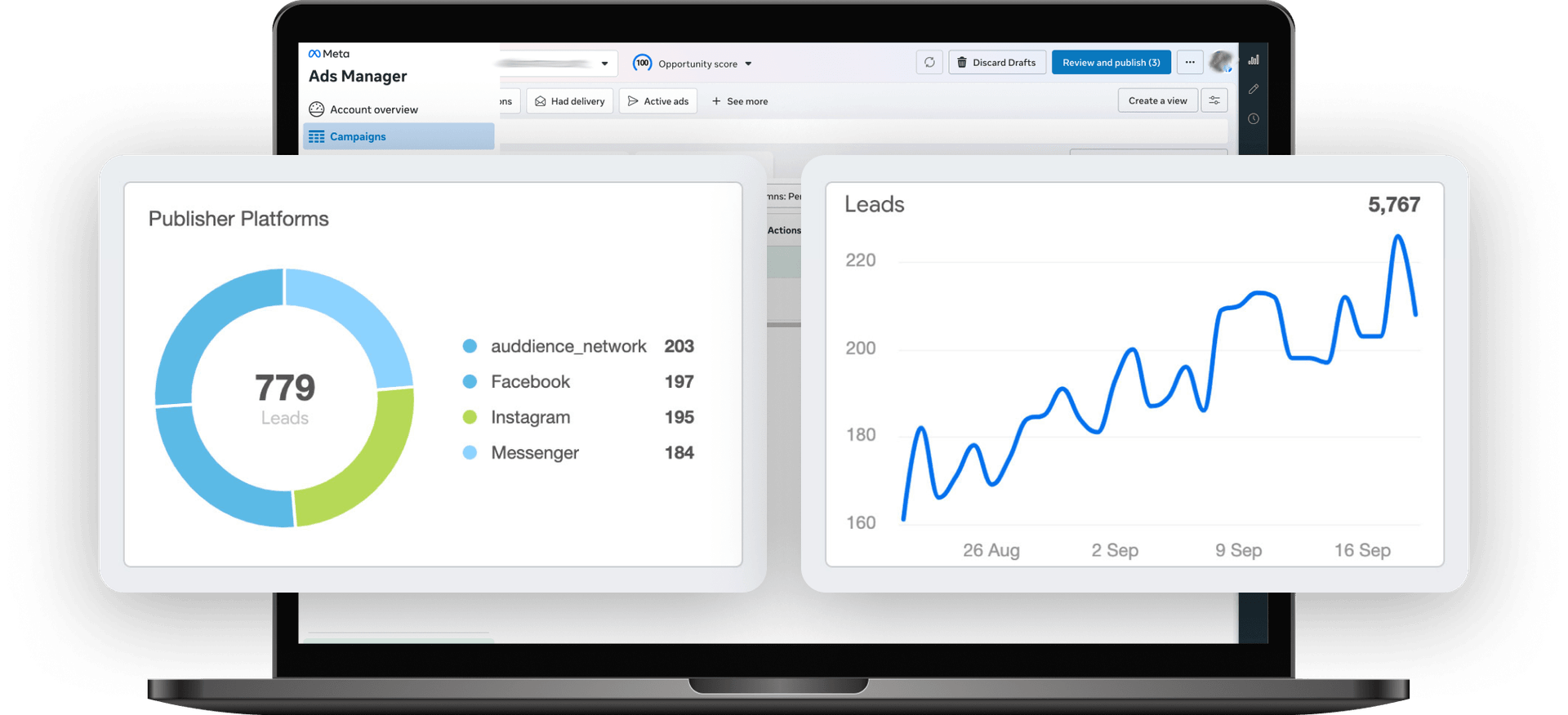Screen dimensions: 1568x715
Task: Click the blue auddience_network legend dot
Action: coord(470,346)
